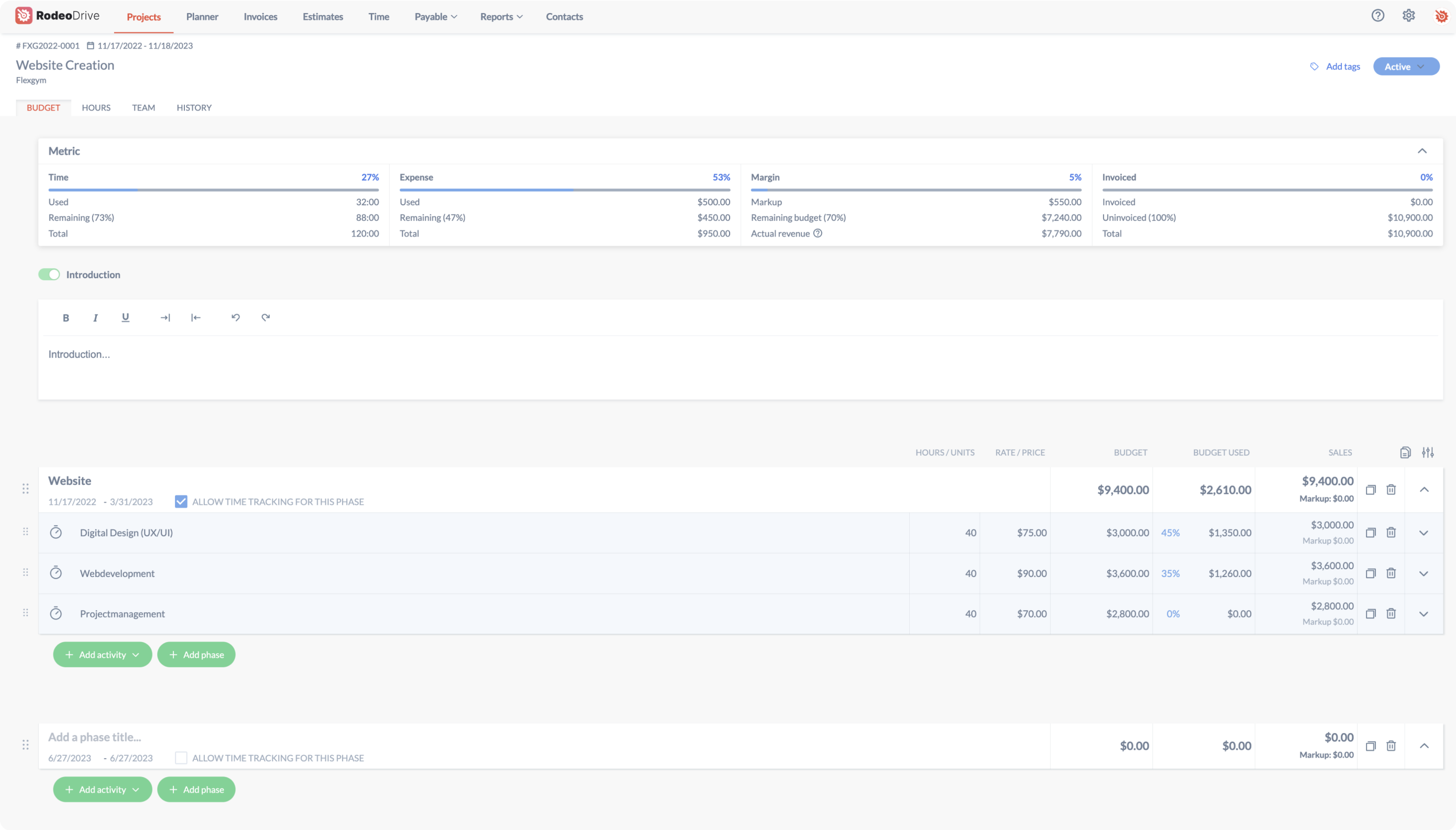The width and height of the screenshot is (1456, 830).
Task: Delete the Webdevelopment activity via trash icon
Action: [1391, 573]
